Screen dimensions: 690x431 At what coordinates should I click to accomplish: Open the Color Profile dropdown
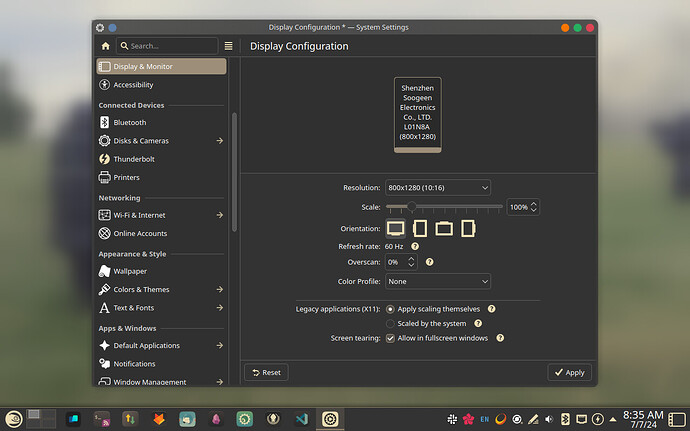tap(438, 282)
